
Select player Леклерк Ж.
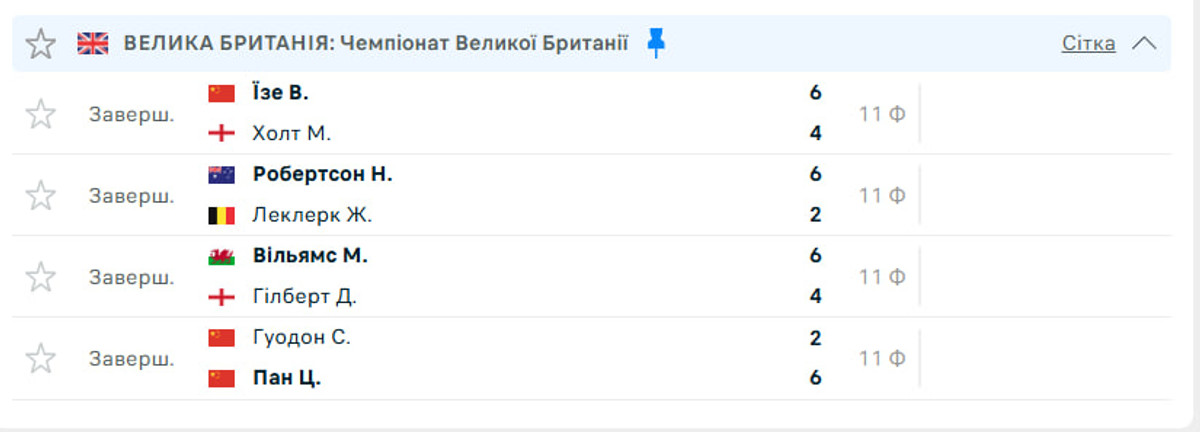pos(312,214)
